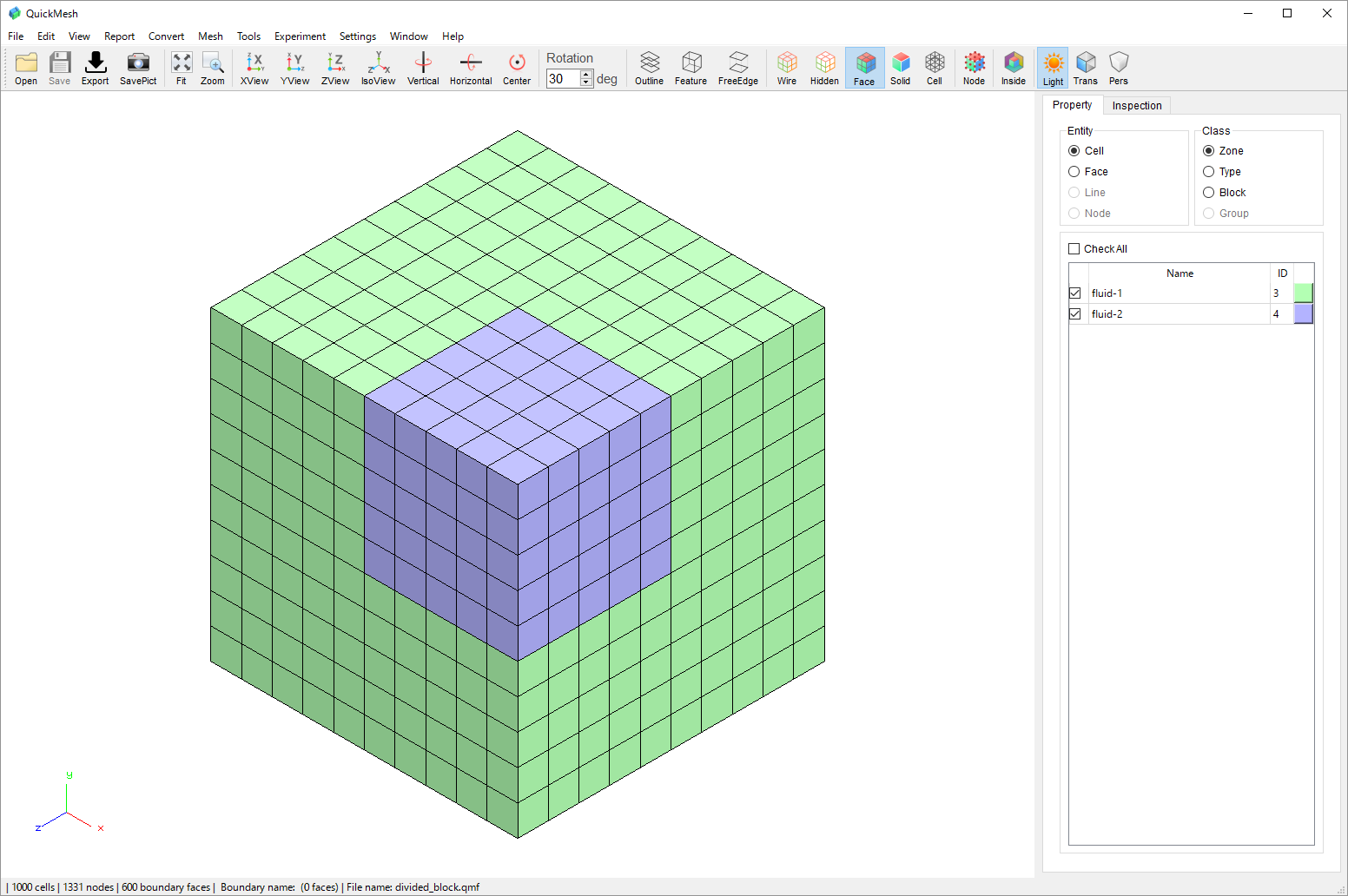Open the Settings menu
Screen dimensions: 1348x896
coord(358,36)
